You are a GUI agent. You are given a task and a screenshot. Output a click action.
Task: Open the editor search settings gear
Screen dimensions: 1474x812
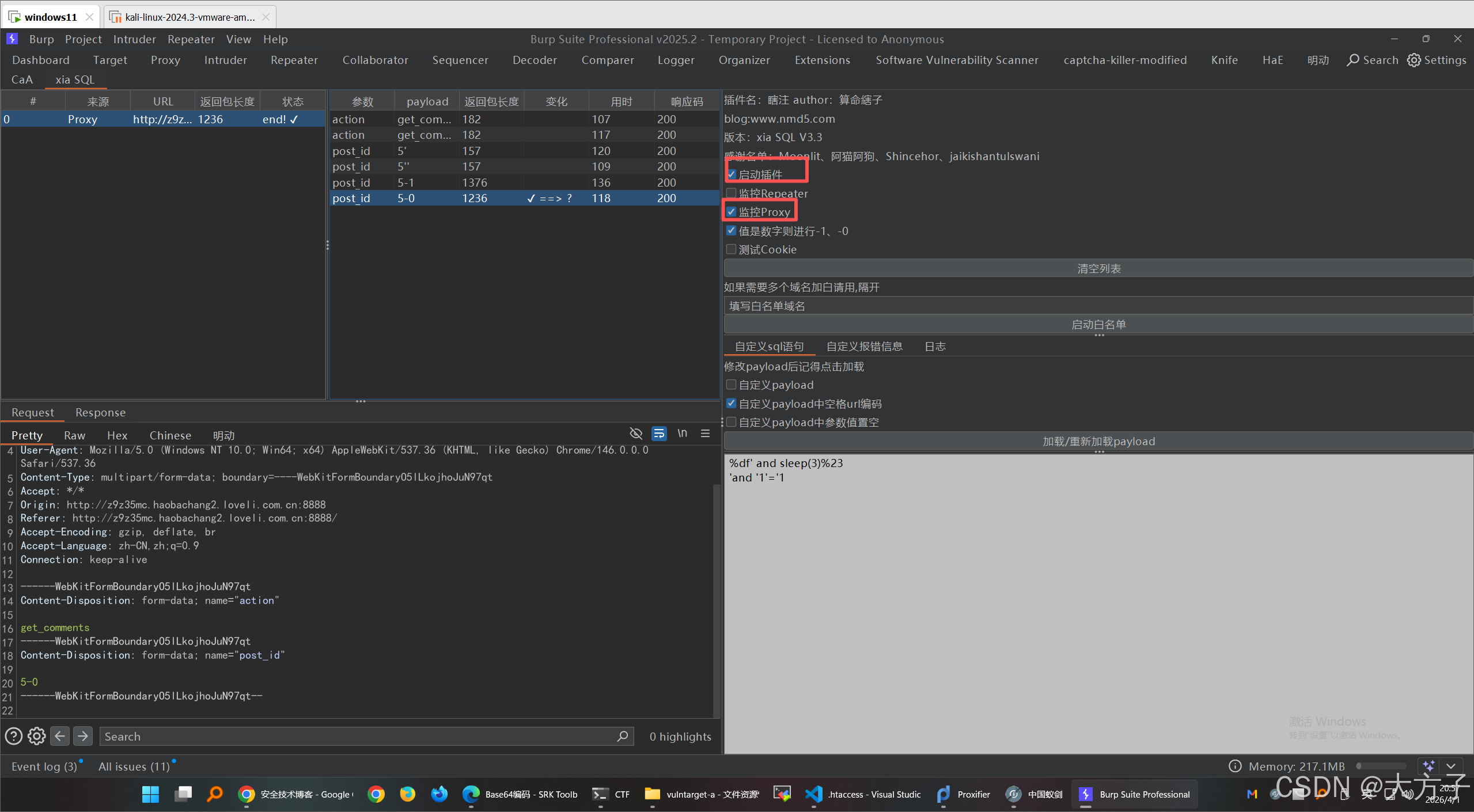coord(36,736)
